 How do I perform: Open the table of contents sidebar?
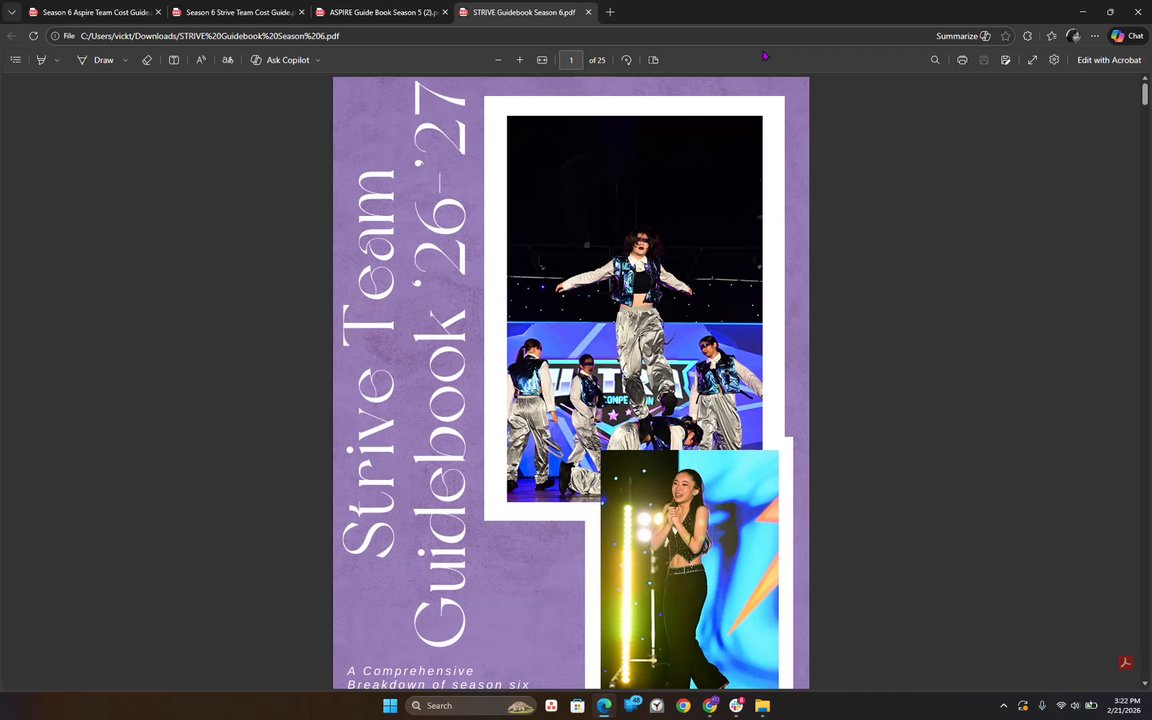pyautogui.click(x=15, y=60)
